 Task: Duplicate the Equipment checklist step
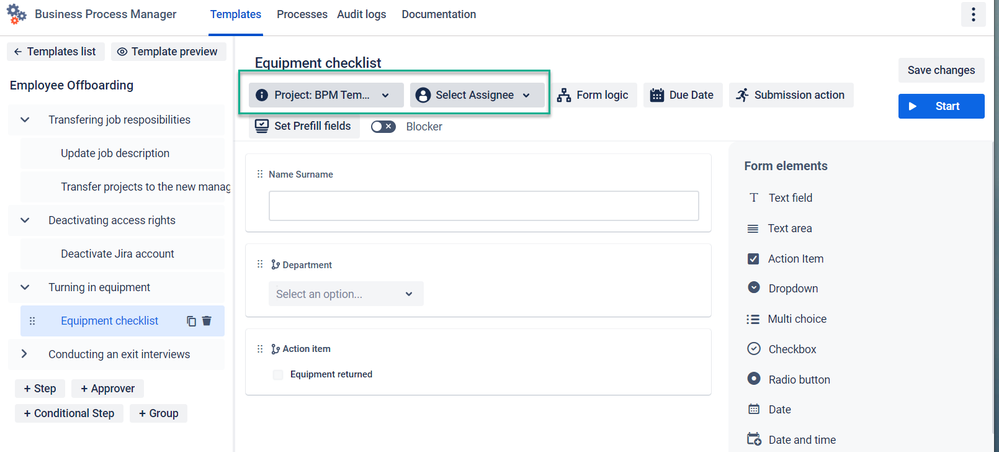point(191,321)
